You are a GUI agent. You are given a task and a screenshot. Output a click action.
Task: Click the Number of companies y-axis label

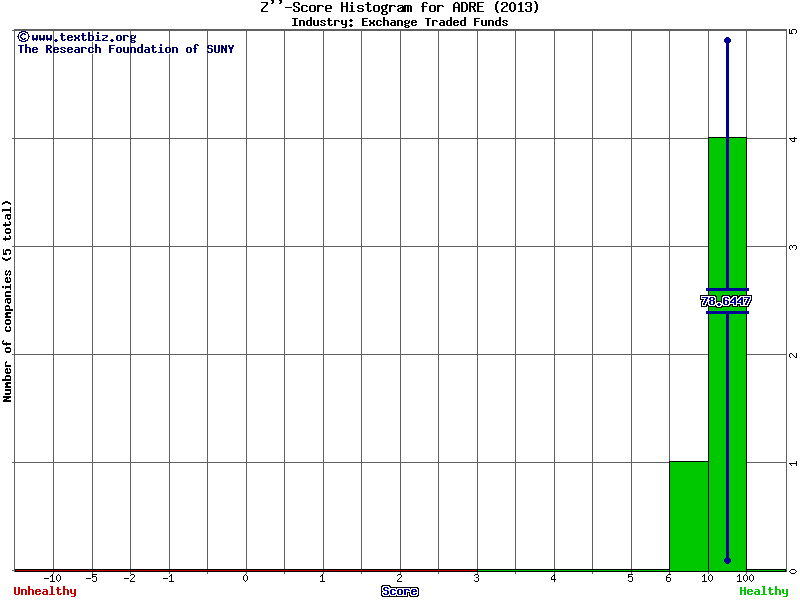coord(8,301)
